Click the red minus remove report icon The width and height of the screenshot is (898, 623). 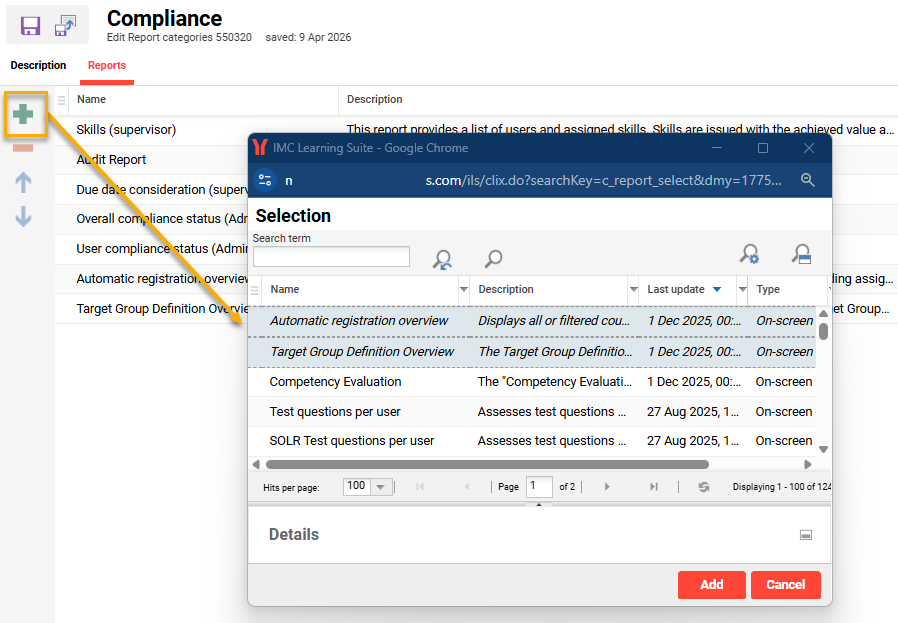point(23,149)
